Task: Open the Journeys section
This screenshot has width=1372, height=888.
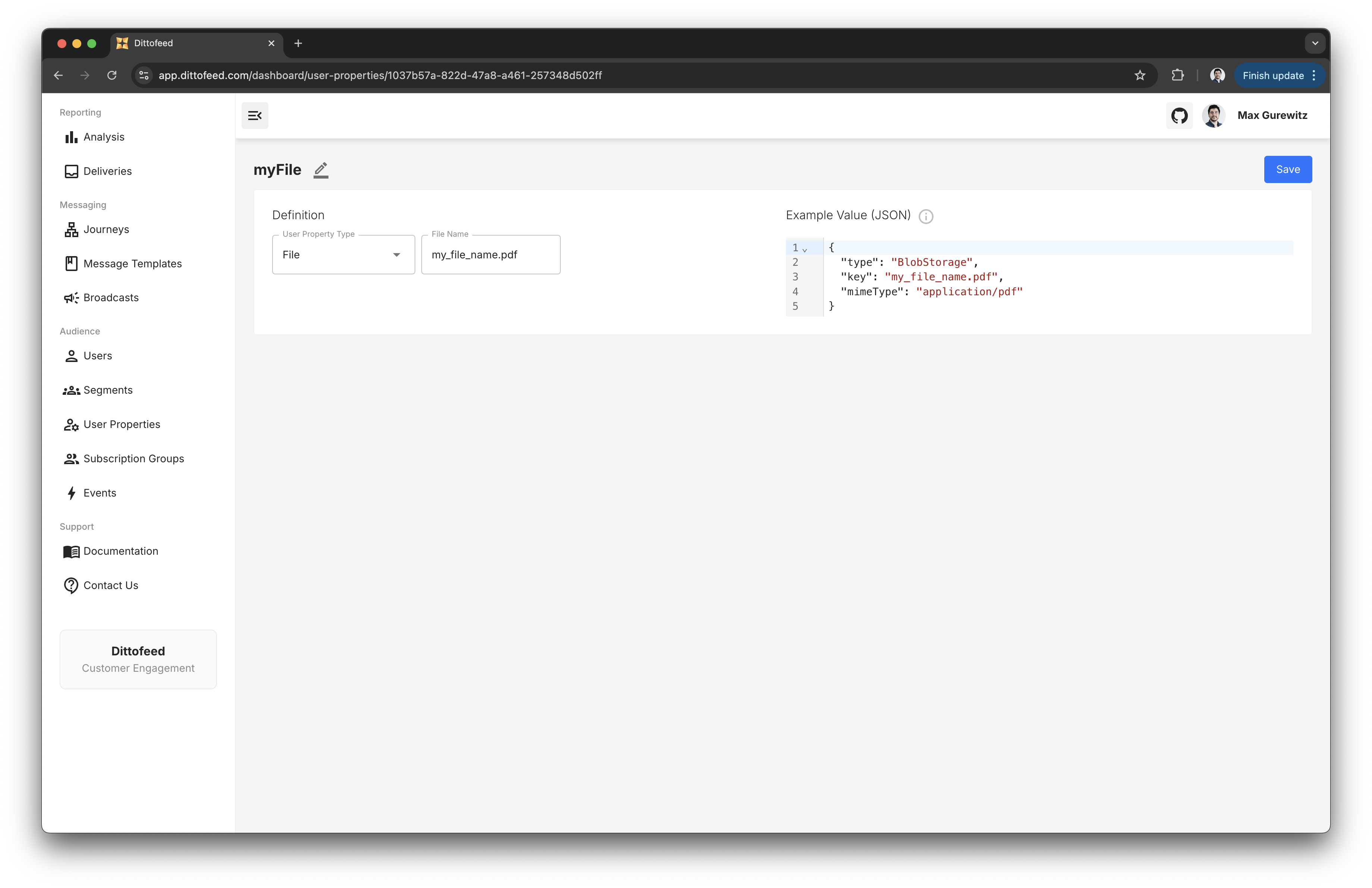Action: pyautogui.click(x=106, y=229)
